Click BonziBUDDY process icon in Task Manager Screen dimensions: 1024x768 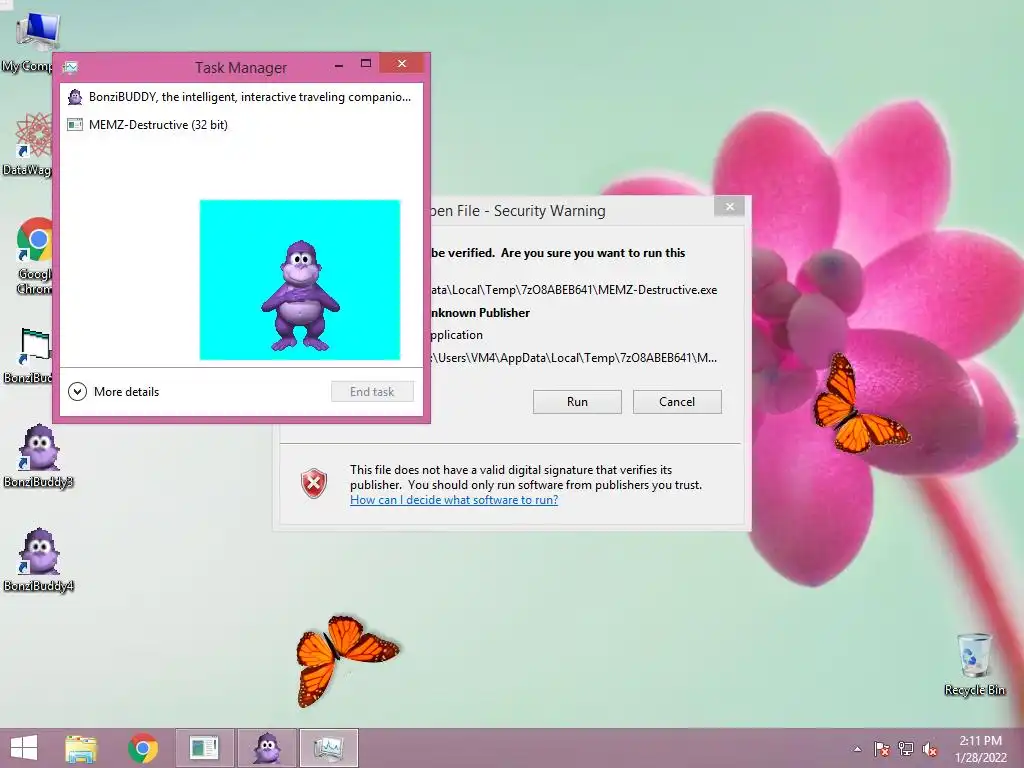click(75, 97)
